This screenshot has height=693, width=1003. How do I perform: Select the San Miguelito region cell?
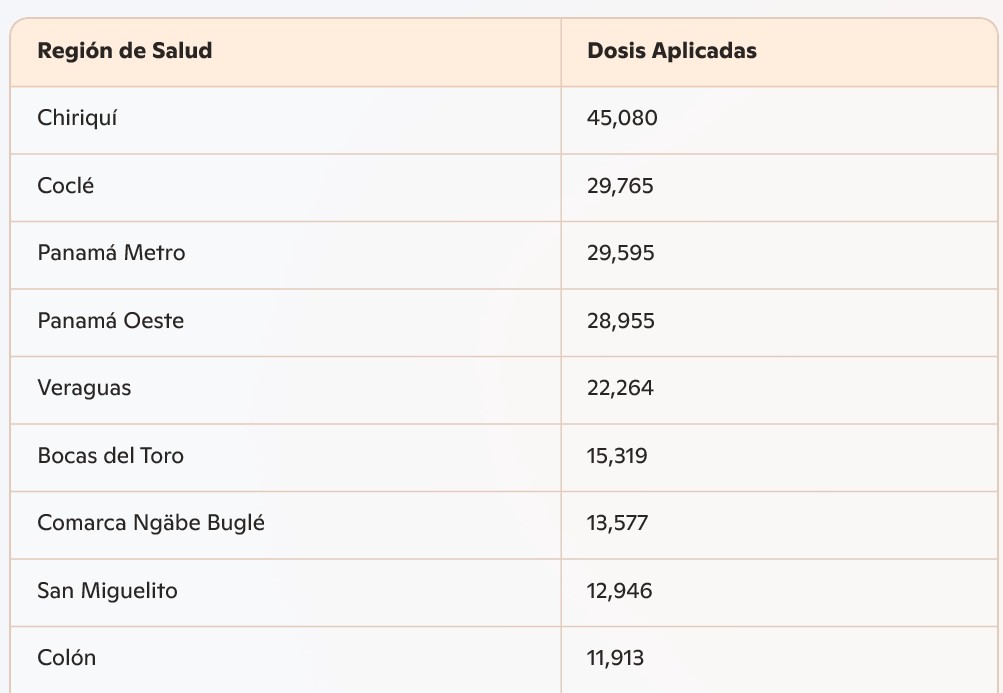pyautogui.click(x=107, y=591)
